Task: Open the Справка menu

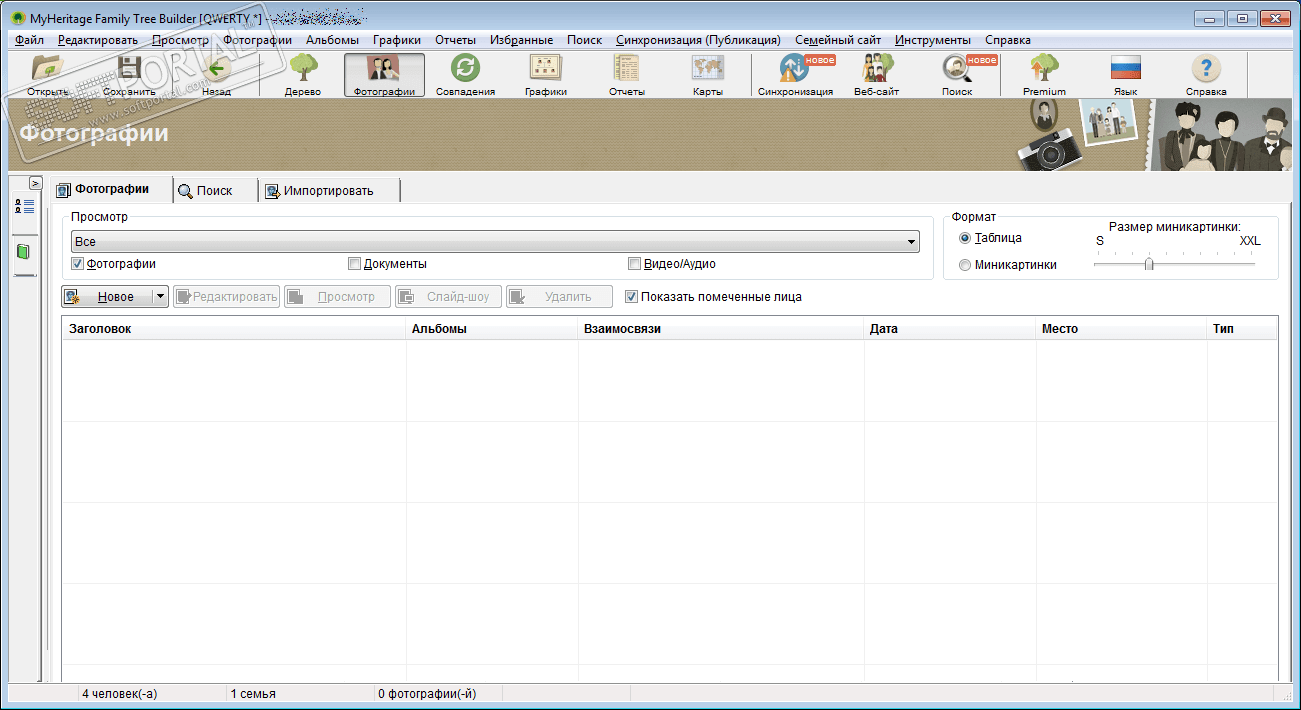Action: coord(1008,40)
